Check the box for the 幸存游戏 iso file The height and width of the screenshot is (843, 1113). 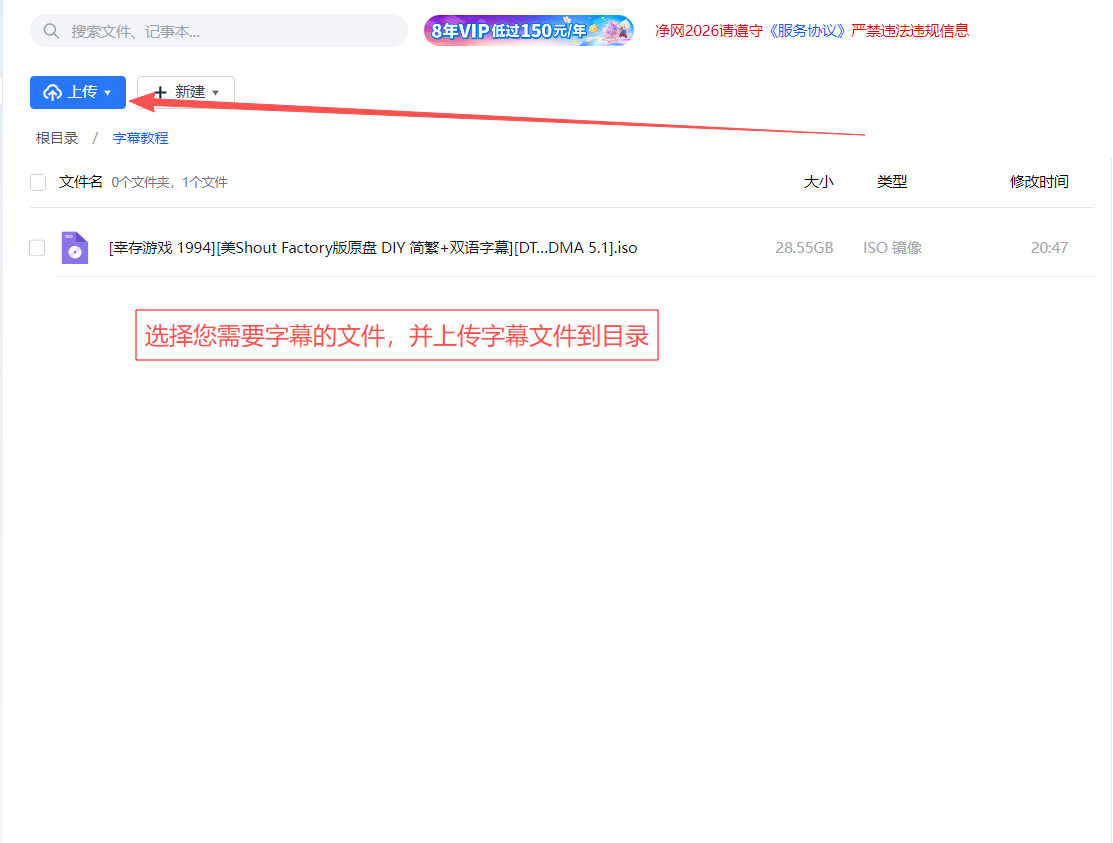(37, 248)
